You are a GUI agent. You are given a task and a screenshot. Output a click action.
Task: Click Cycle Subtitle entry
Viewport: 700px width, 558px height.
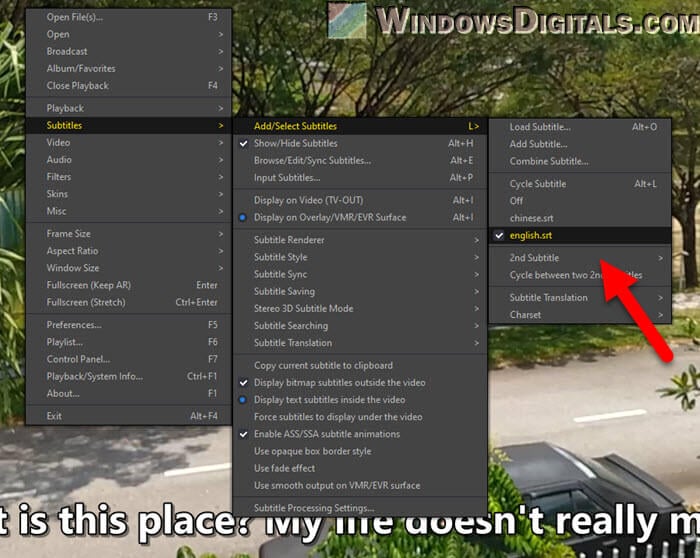[580, 184]
